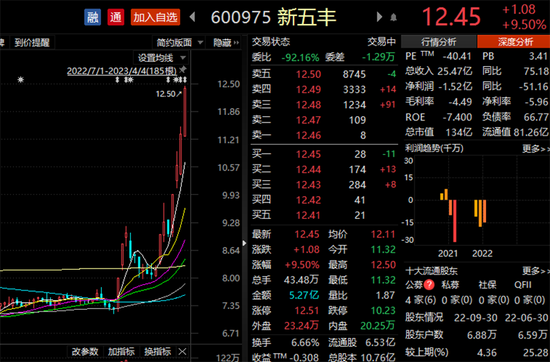Click the 总市值 value 134亿
The image size is (550, 362).
pyautogui.click(x=459, y=132)
